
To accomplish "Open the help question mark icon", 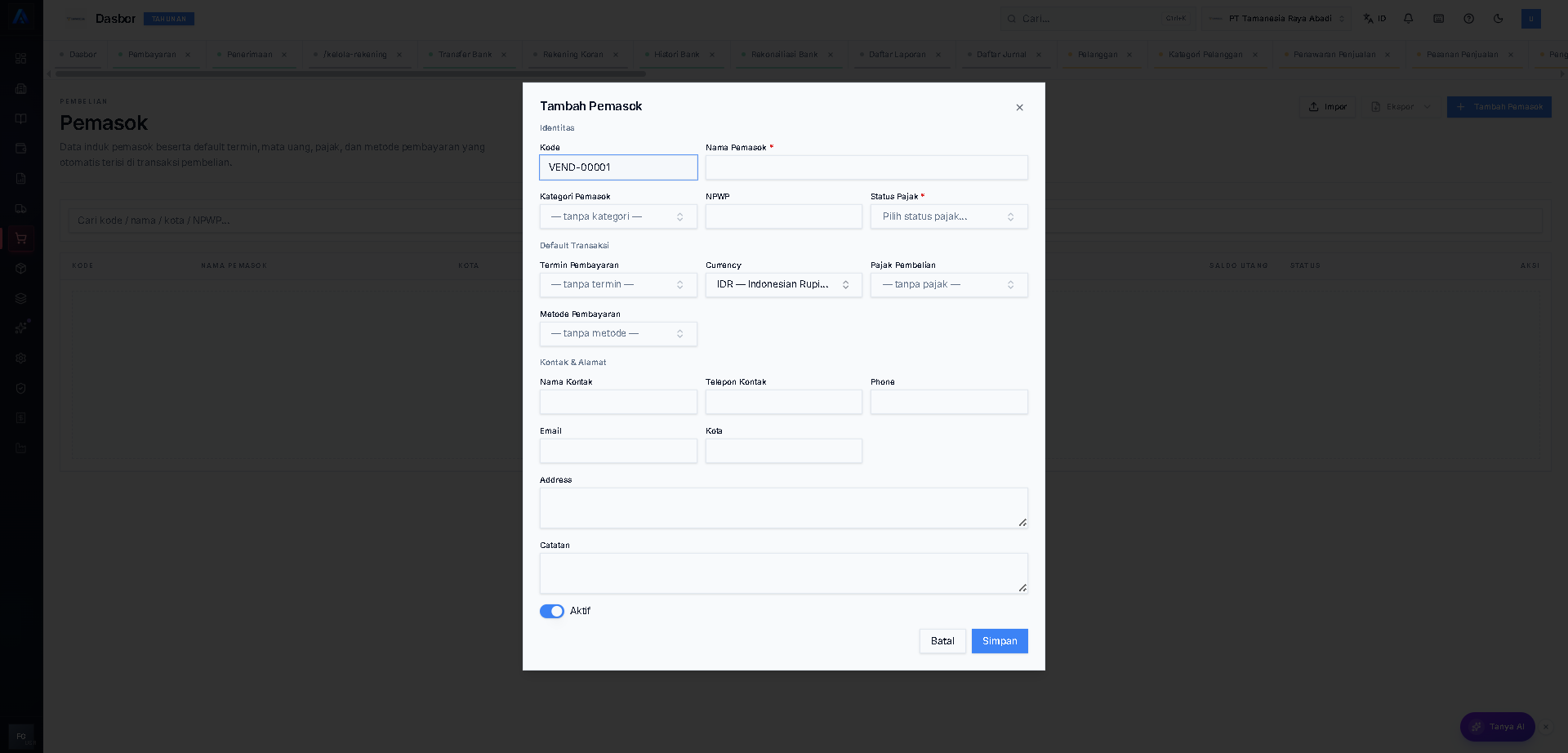I will pos(1468,19).
